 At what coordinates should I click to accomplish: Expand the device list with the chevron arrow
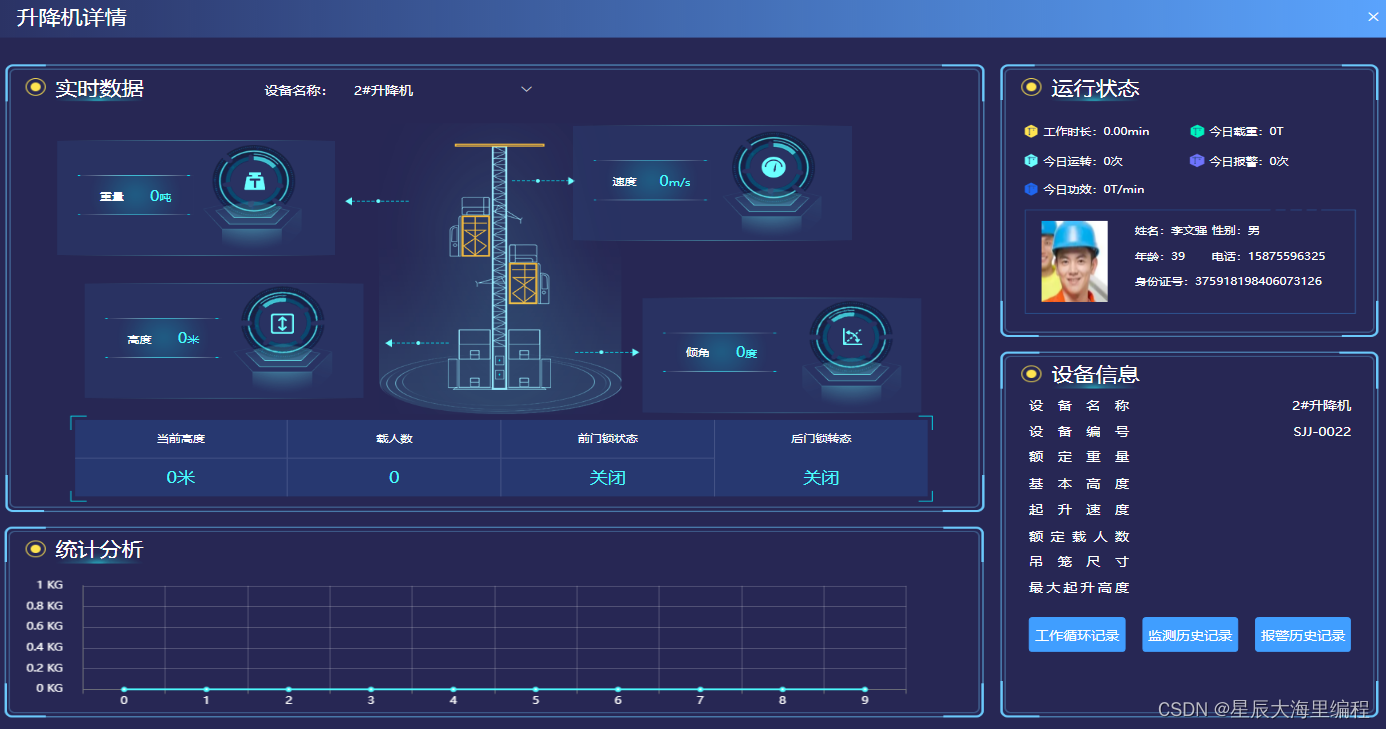click(x=527, y=89)
